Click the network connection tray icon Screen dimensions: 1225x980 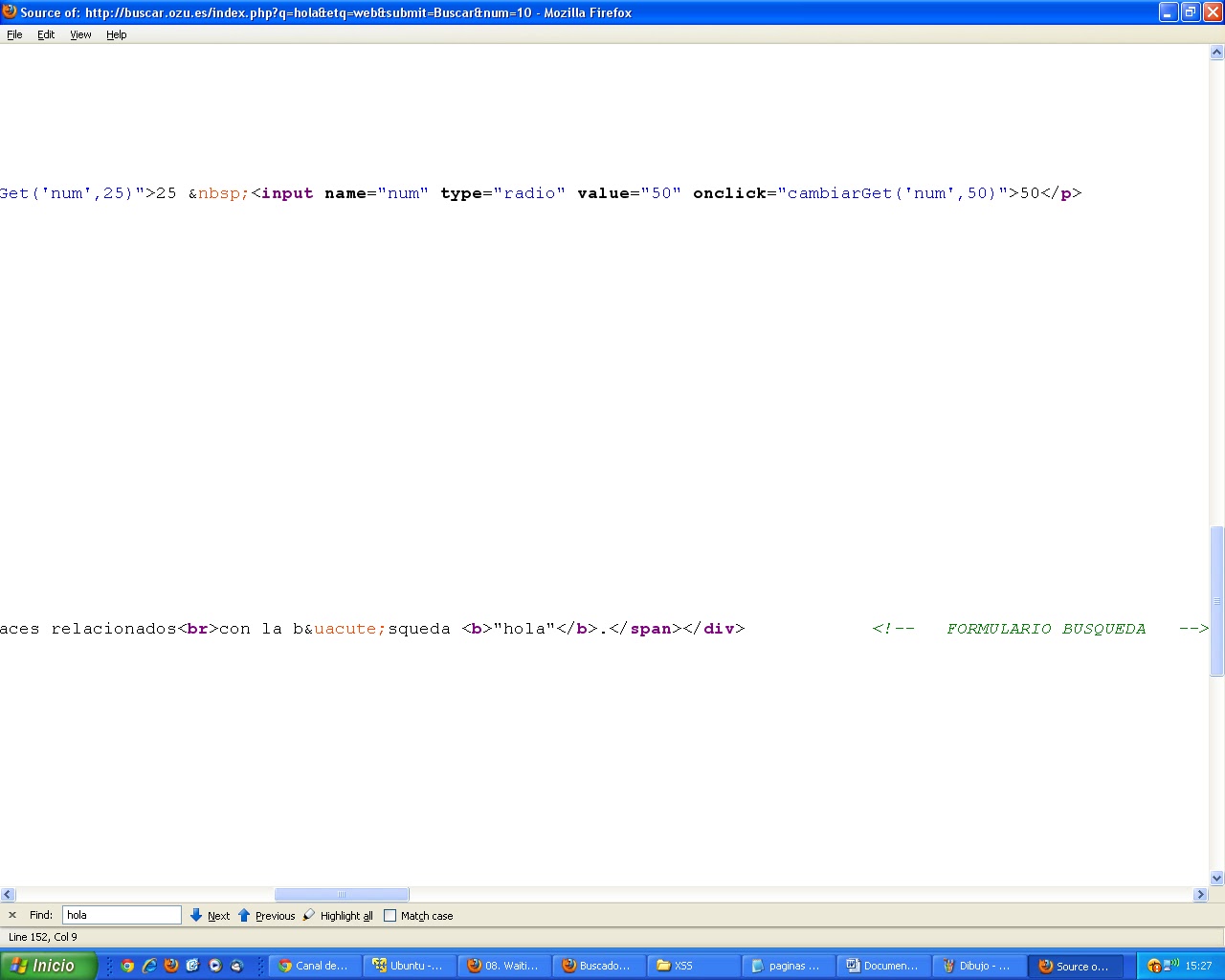tap(1171, 965)
